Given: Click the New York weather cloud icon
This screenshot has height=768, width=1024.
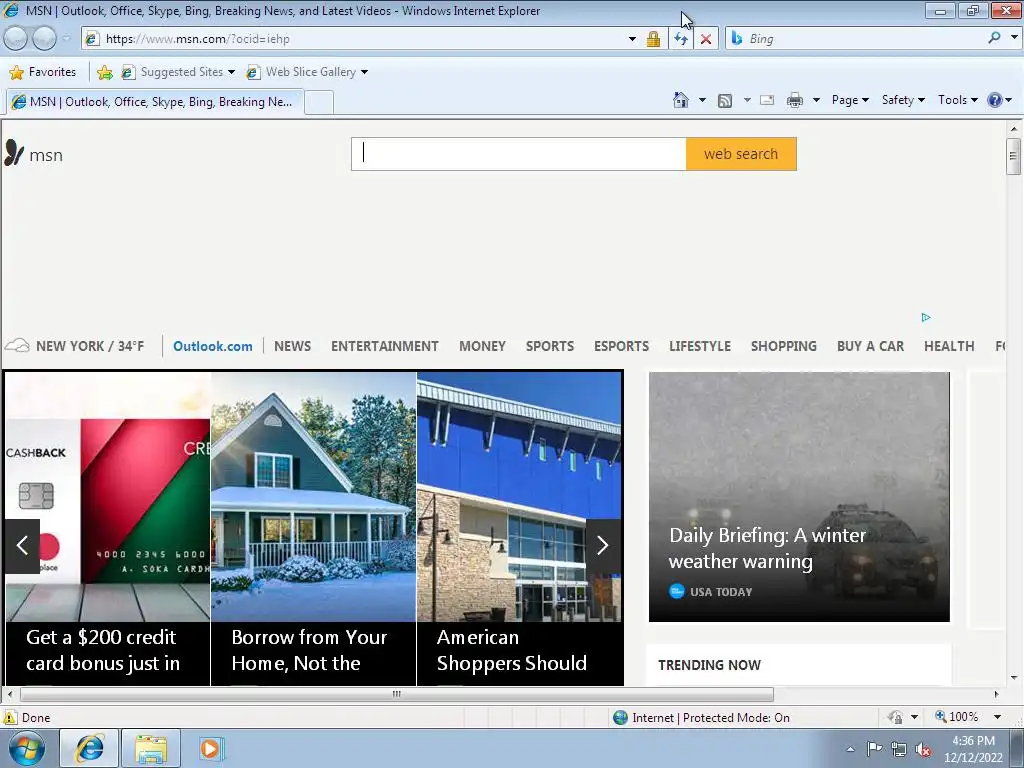Looking at the screenshot, I should click(x=17, y=345).
